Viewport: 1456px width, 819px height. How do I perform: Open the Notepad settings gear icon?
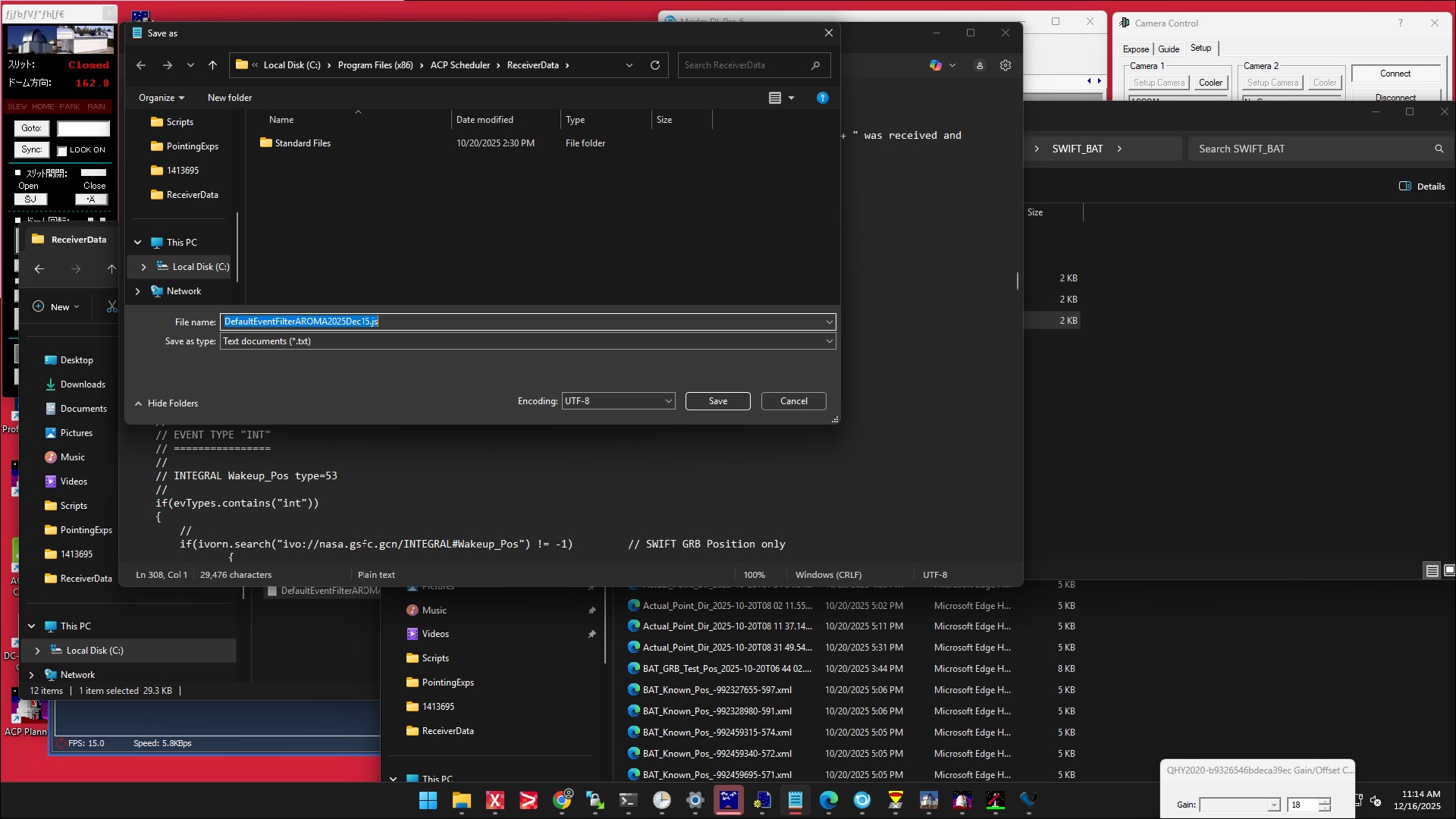pyautogui.click(x=1006, y=65)
